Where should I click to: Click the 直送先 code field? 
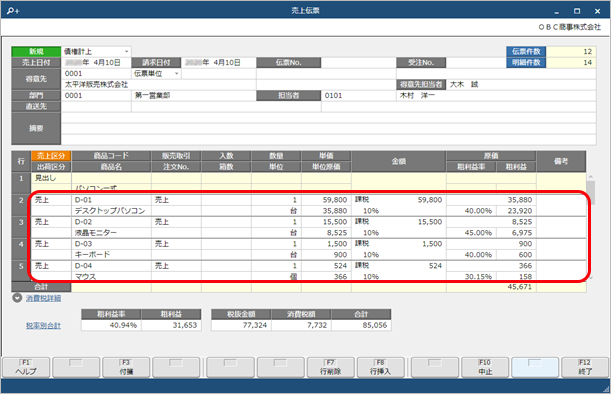[96, 106]
